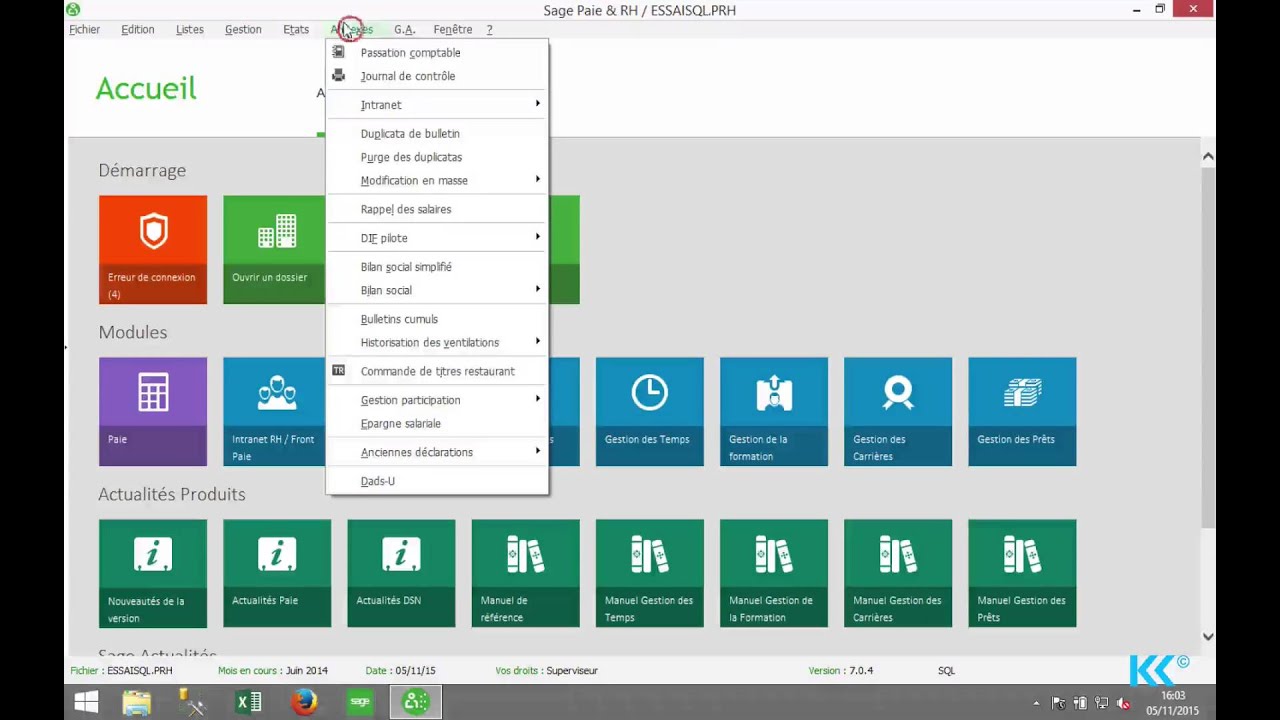Choose Commande de titres restaurant

[438, 372]
